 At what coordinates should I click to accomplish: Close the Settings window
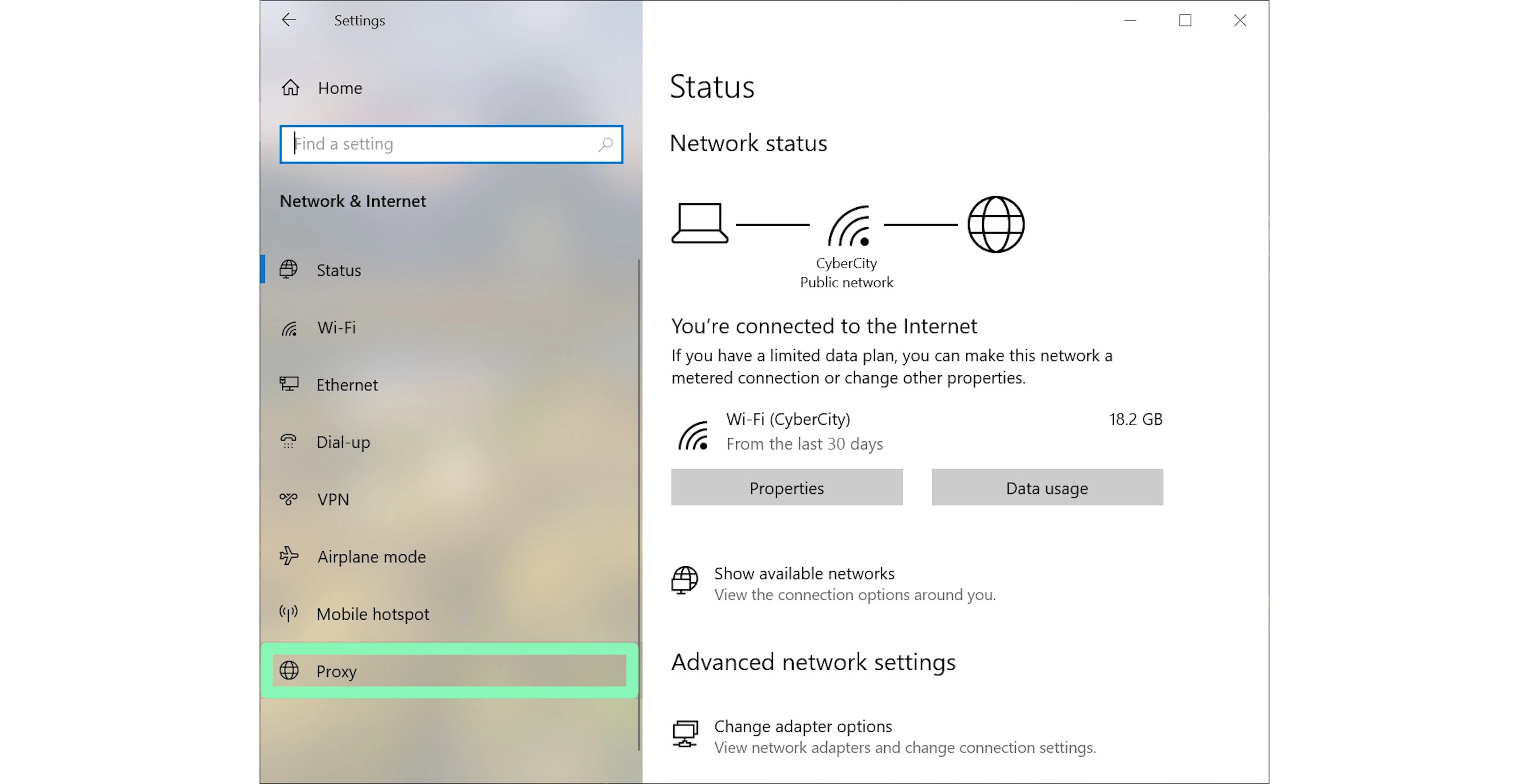tap(1240, 20)
